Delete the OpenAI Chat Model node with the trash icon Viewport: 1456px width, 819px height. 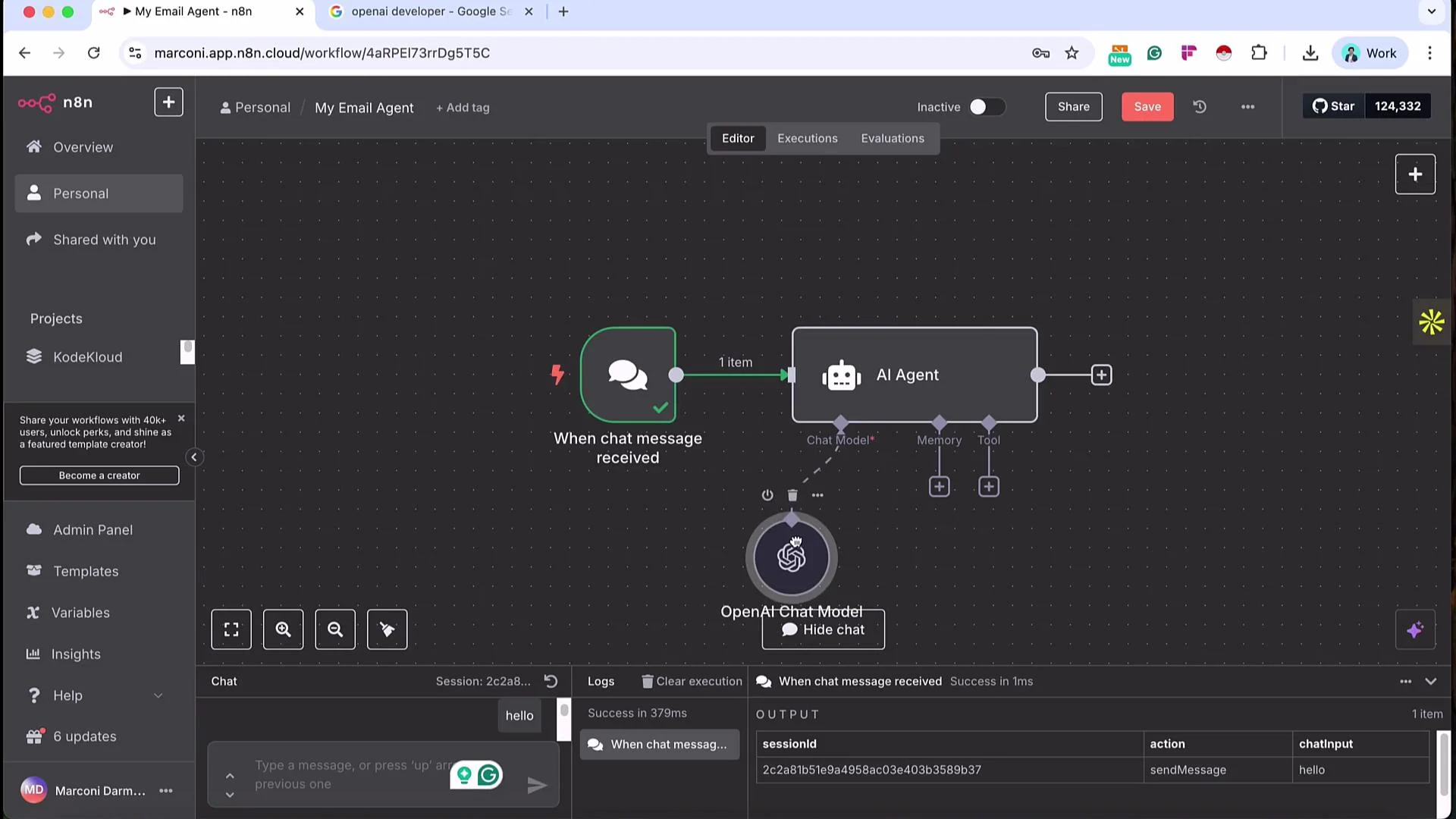point(792,495)
